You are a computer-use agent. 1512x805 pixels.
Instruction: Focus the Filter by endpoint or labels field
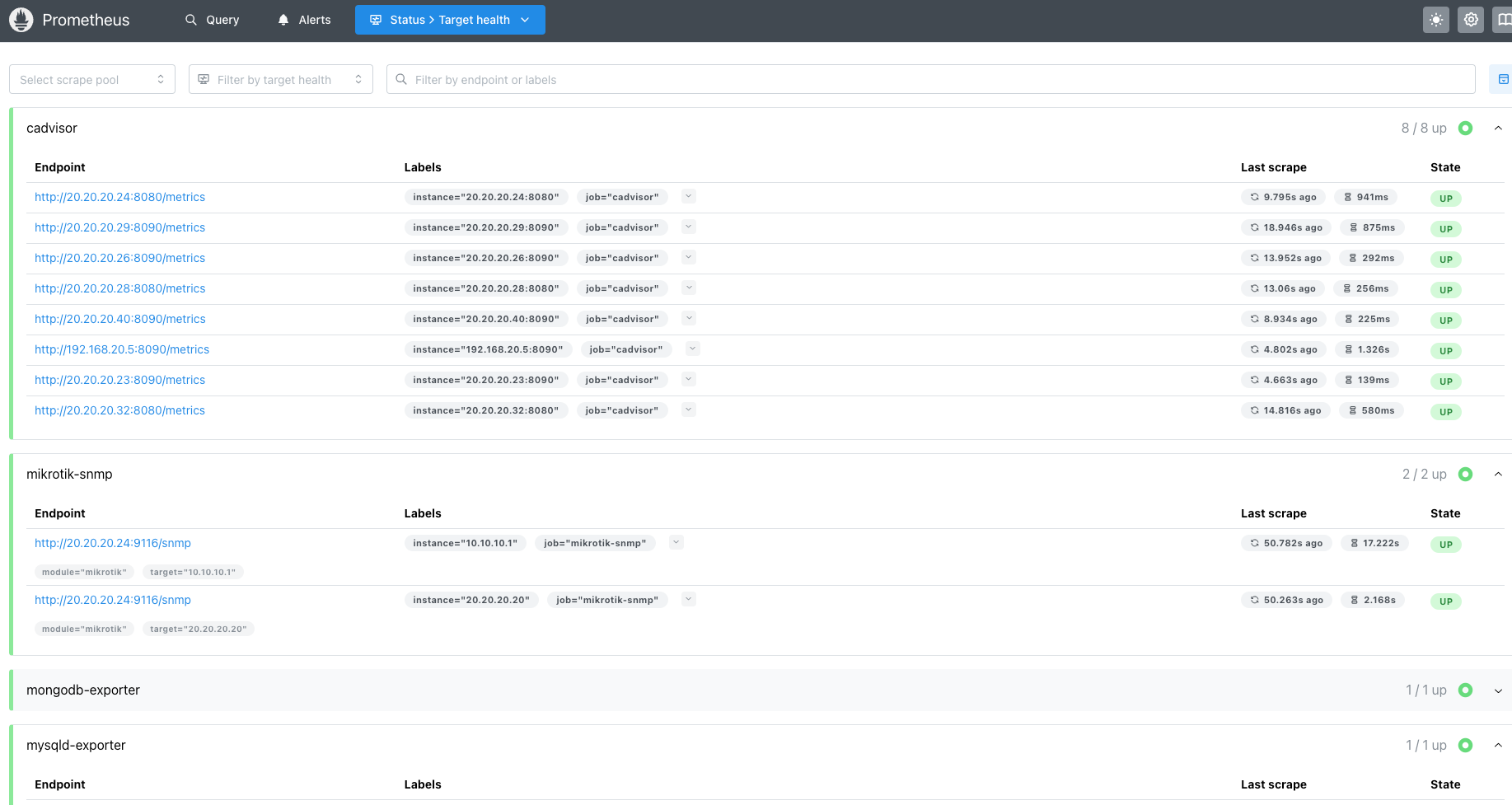click(931, 79)
